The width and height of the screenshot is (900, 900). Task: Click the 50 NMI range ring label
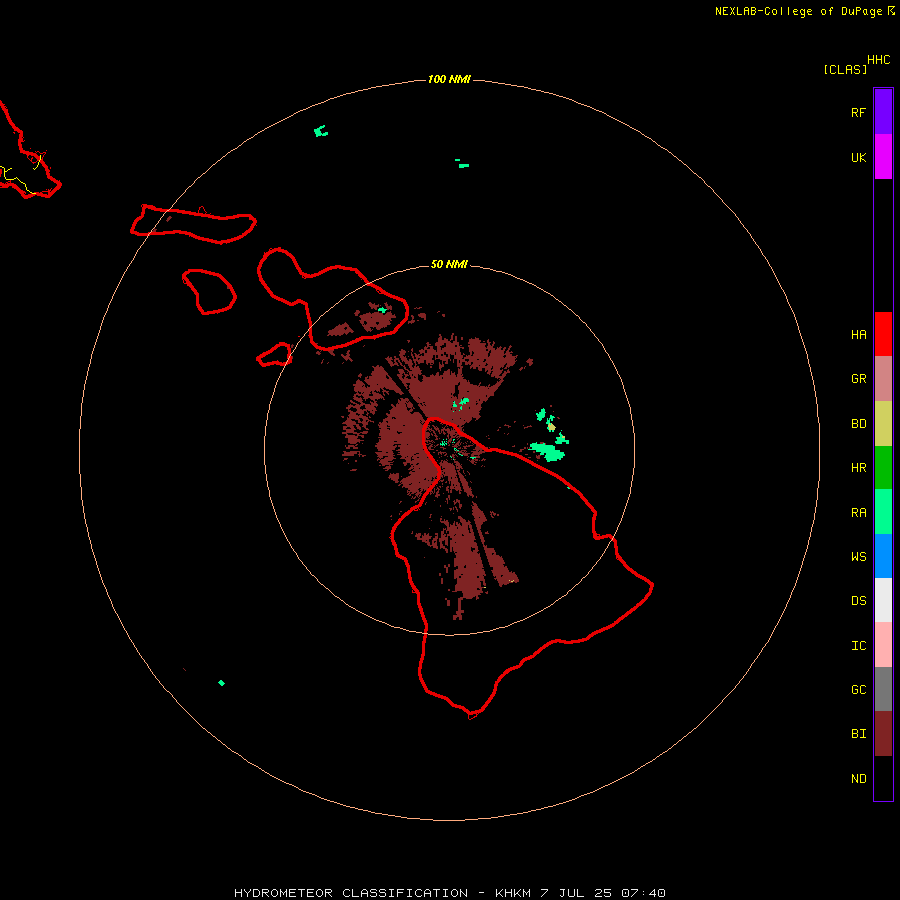[x=449, y=264]
